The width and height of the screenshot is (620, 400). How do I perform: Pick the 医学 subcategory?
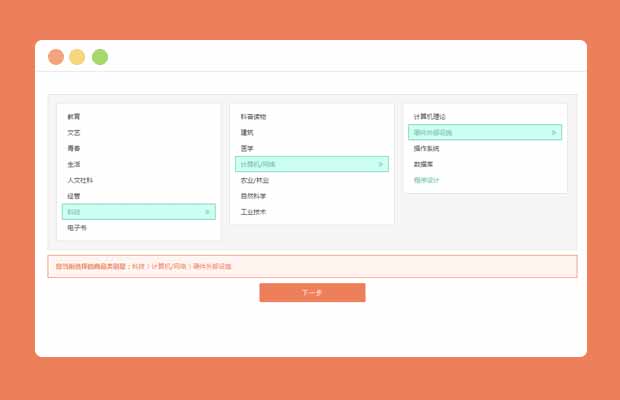tap(247, 148)
